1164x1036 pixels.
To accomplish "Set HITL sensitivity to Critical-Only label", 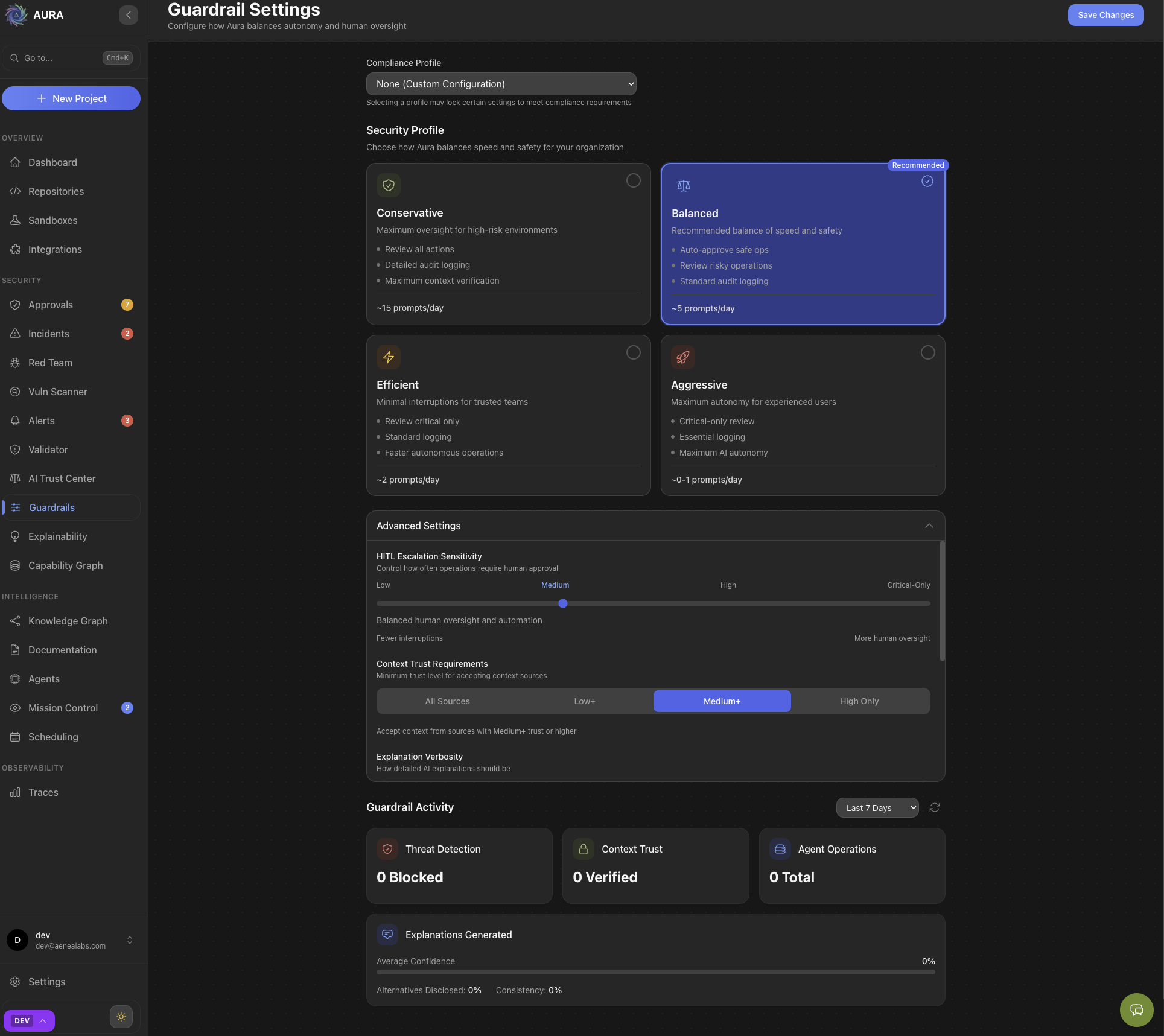I will [x=908, y=585].
